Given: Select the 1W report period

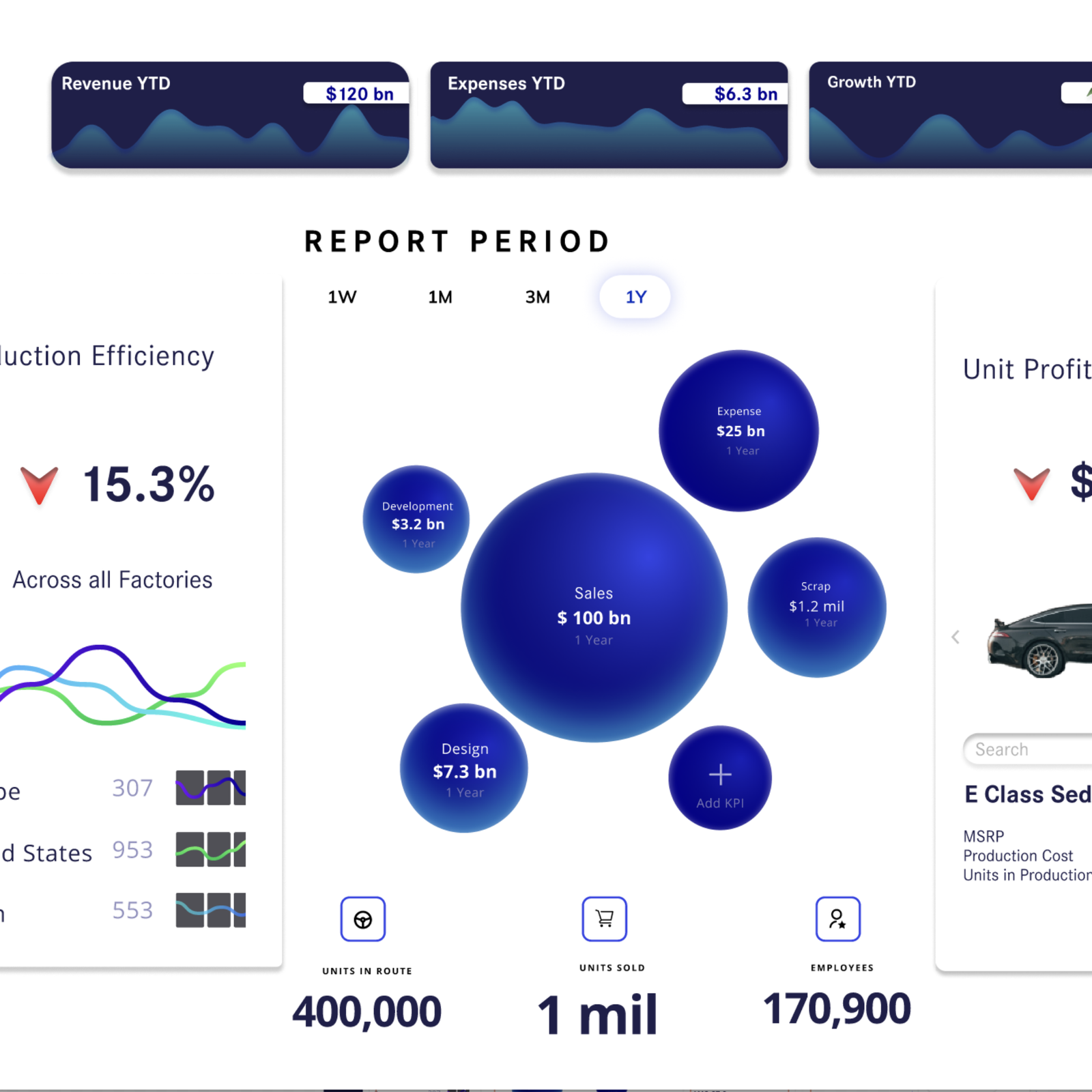Looking at the screenshot, I should (342, 297).
